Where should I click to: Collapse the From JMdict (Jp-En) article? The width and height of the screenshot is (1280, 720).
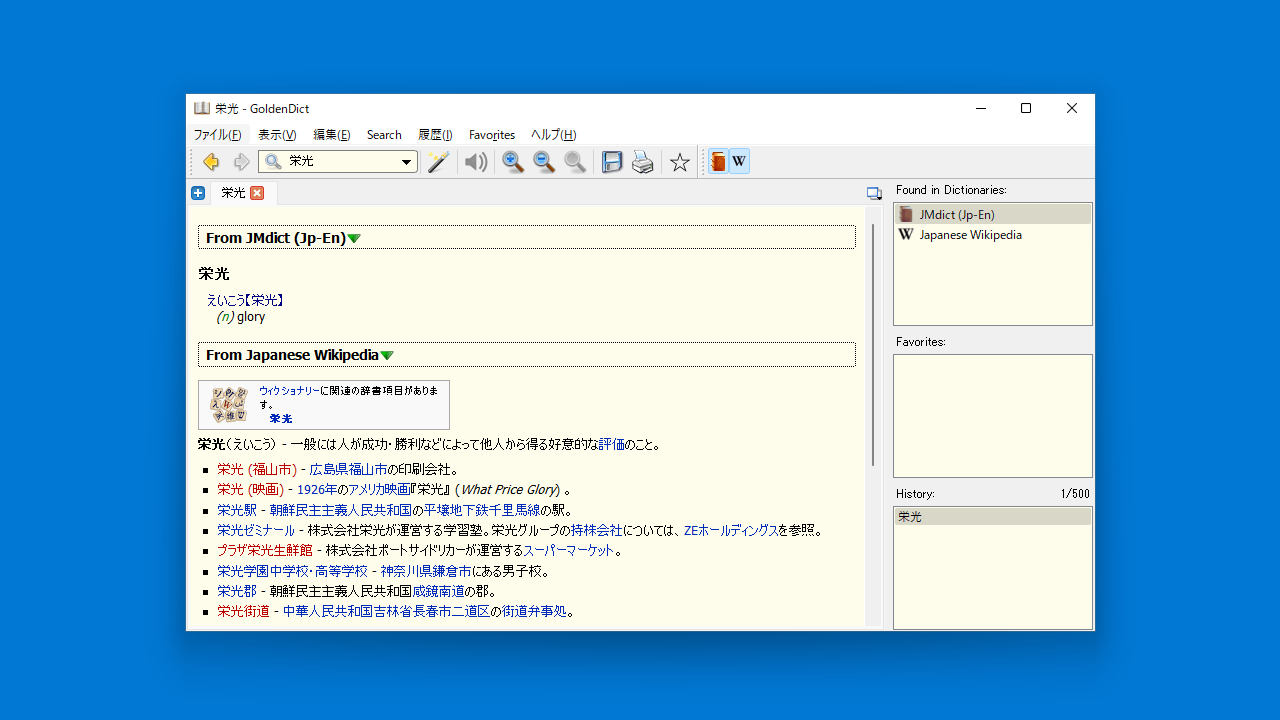coord(354,239)
